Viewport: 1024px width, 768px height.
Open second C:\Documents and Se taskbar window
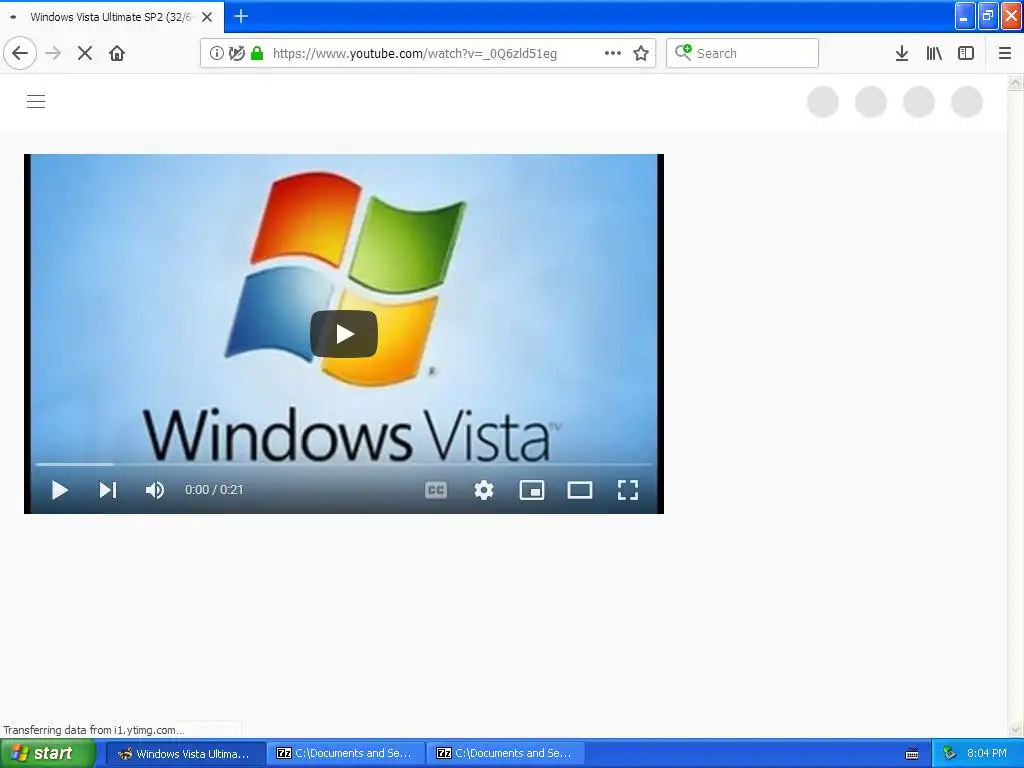pyautogui.click(x=505, y=754)
